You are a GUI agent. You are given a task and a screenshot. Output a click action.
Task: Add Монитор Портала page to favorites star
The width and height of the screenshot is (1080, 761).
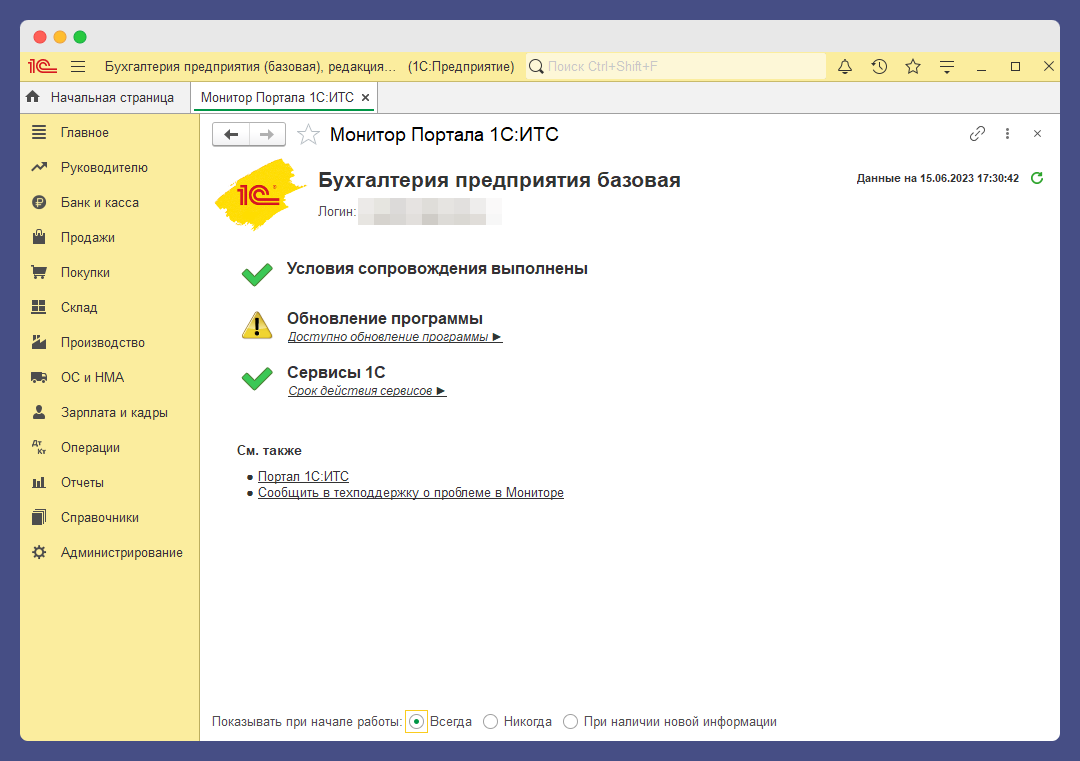[308, 134]
